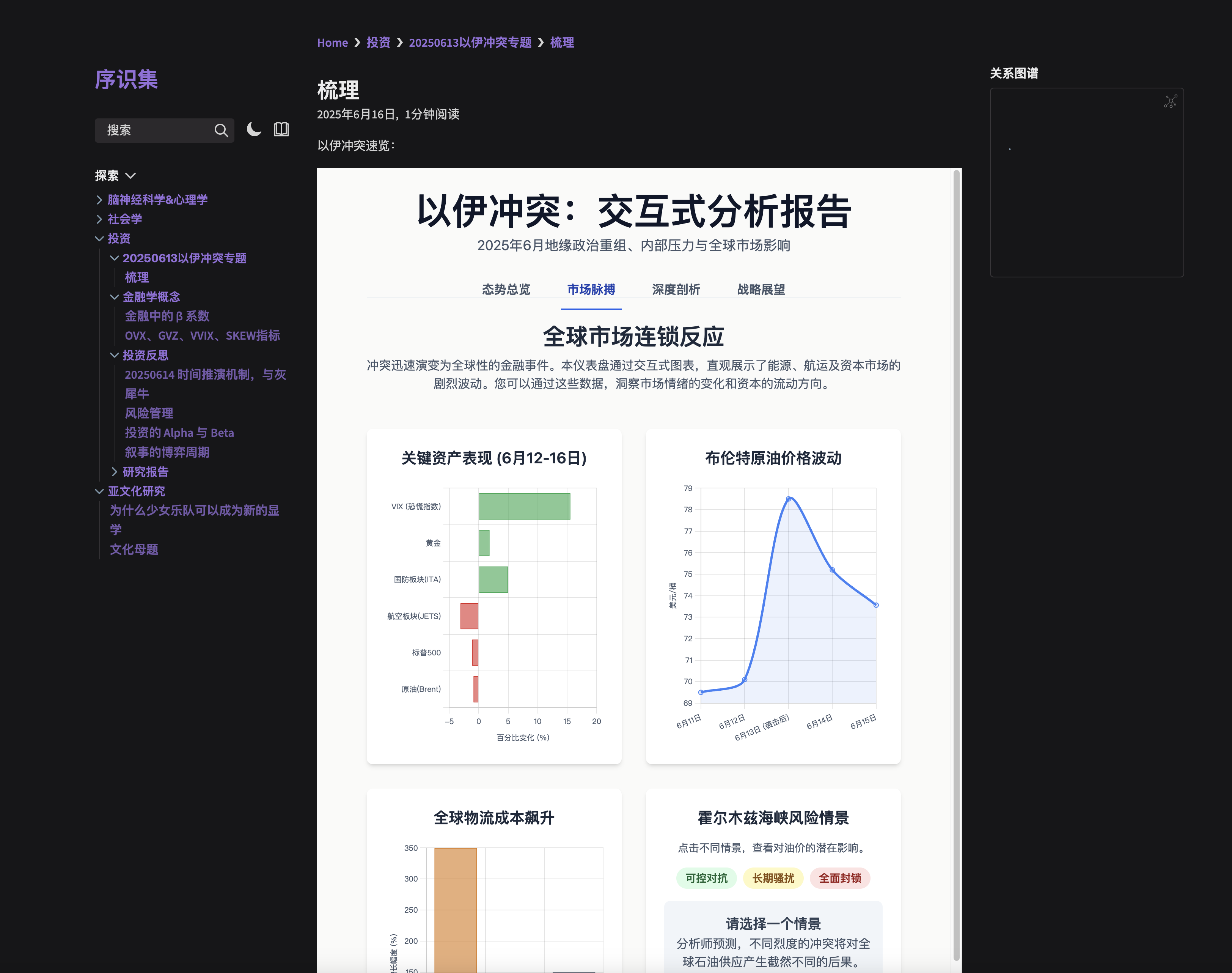Open 20250614 时间推演机制，与灰犀牛 note
1232x973 pixels.
pyautogui.click(x=206, y=384)
